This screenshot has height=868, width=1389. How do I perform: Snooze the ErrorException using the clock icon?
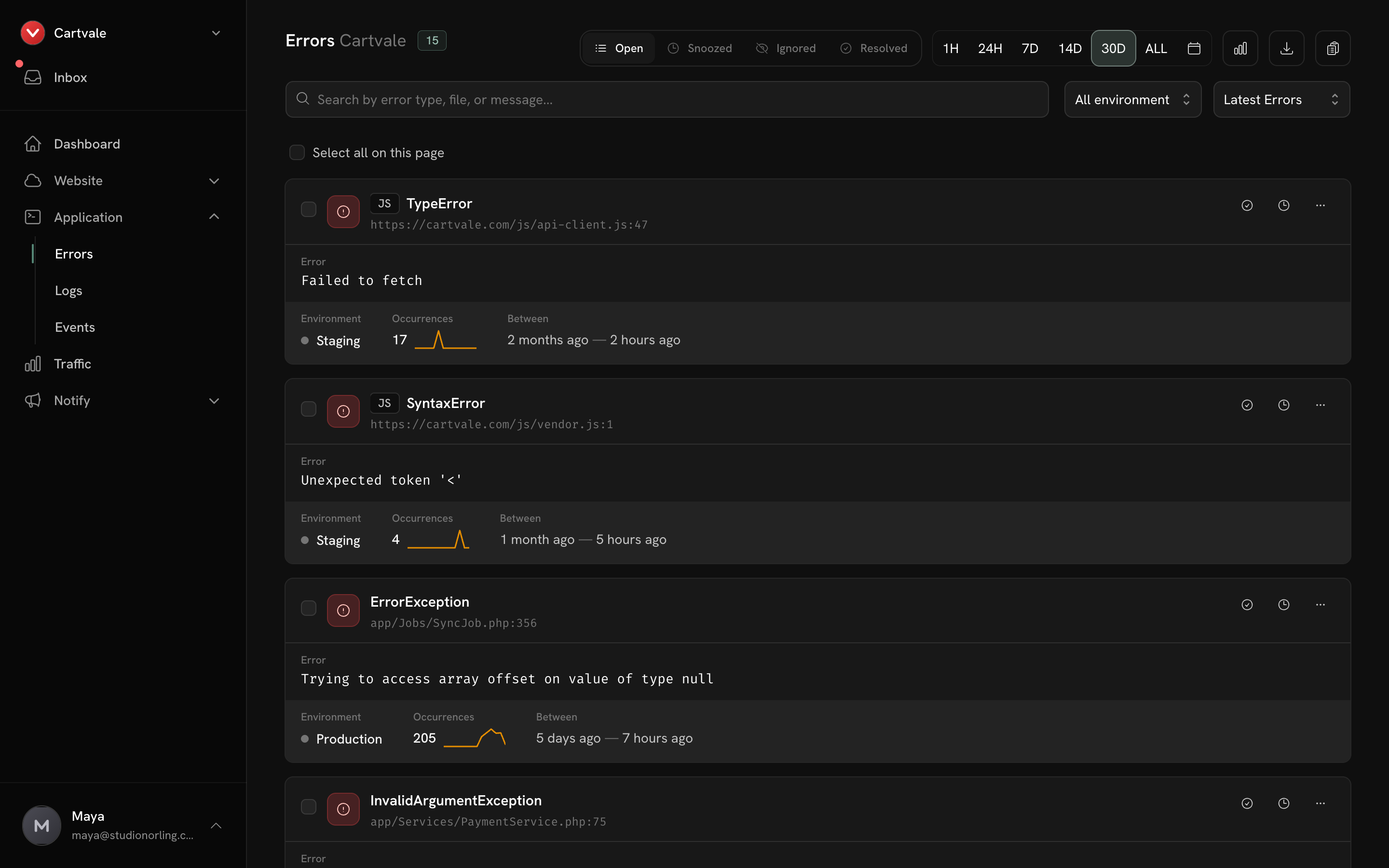[x=1284, y=605]
